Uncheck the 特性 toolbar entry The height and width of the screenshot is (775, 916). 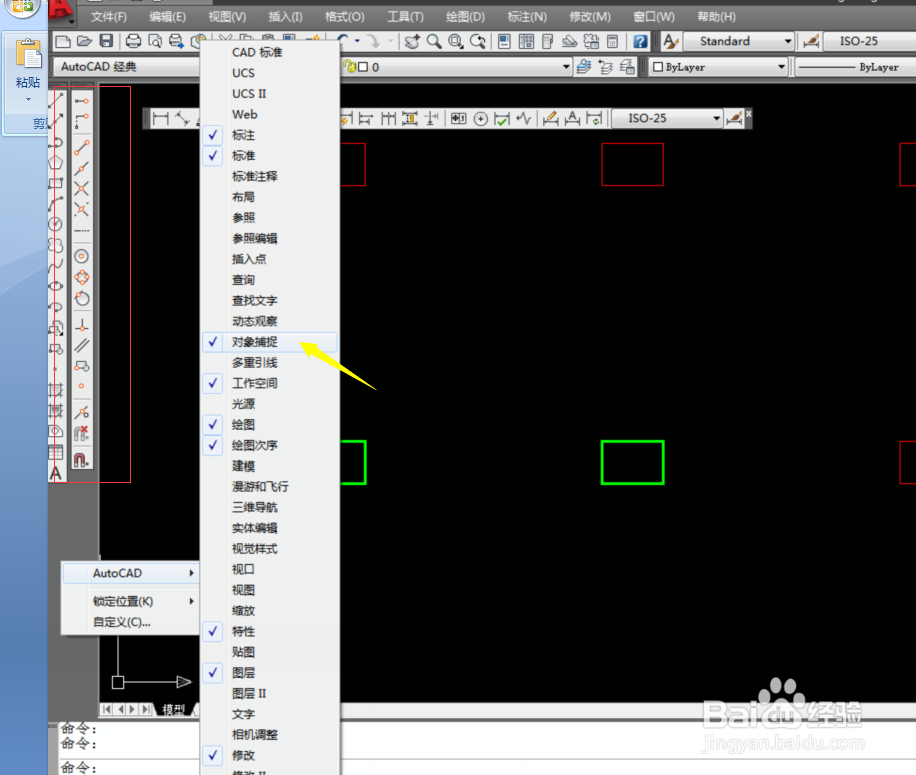coord(269,631)
